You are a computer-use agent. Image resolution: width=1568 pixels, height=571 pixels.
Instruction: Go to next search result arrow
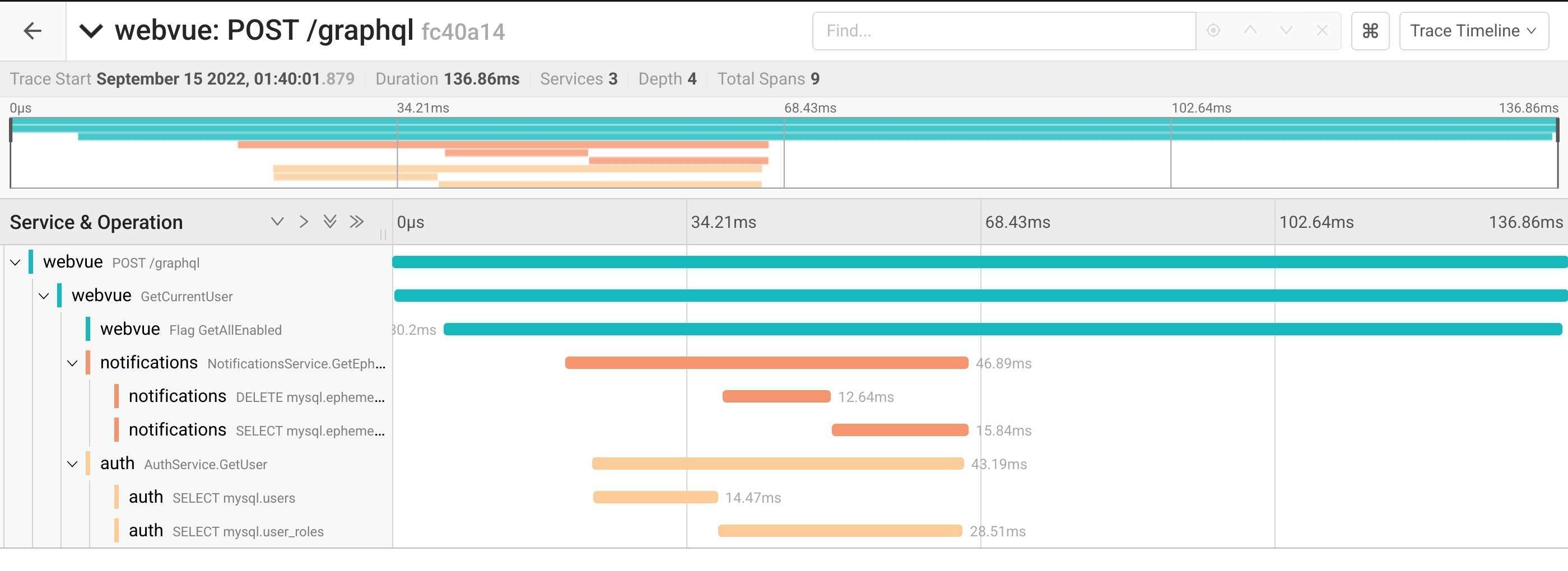[x=1286, y=30]
